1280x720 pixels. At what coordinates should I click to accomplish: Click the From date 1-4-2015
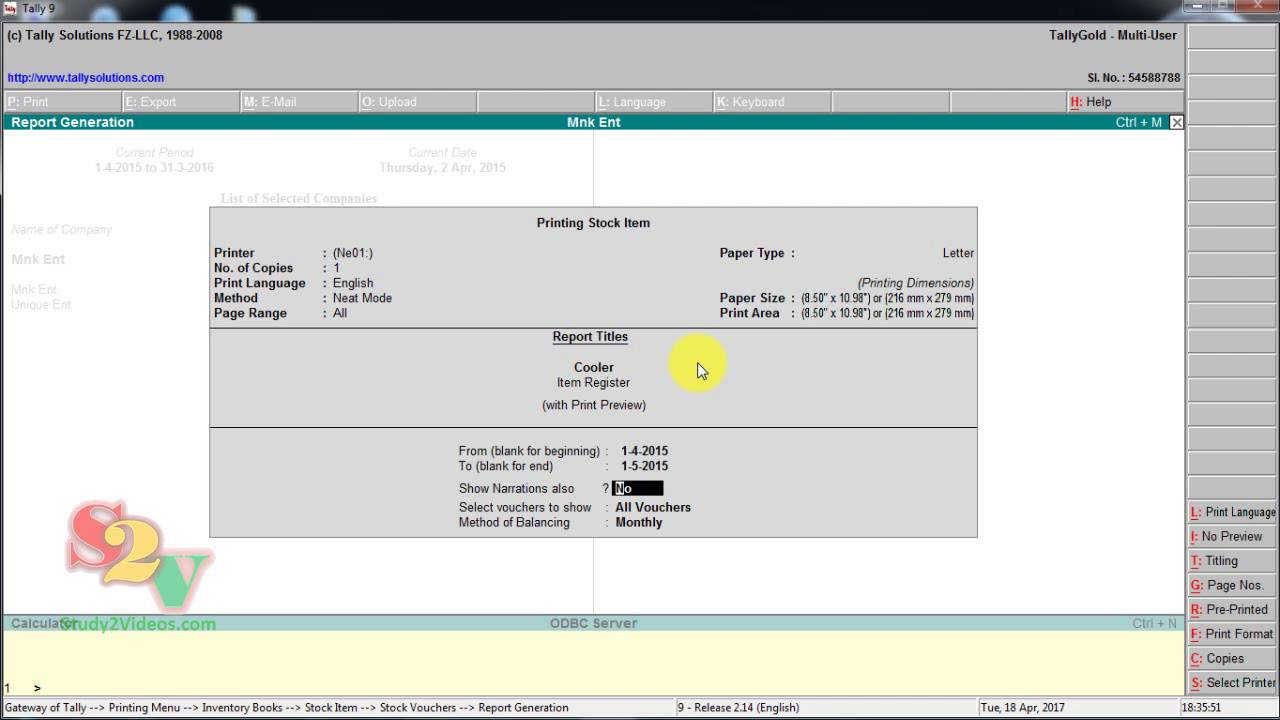pyautogui.click(x=644, y=451)
